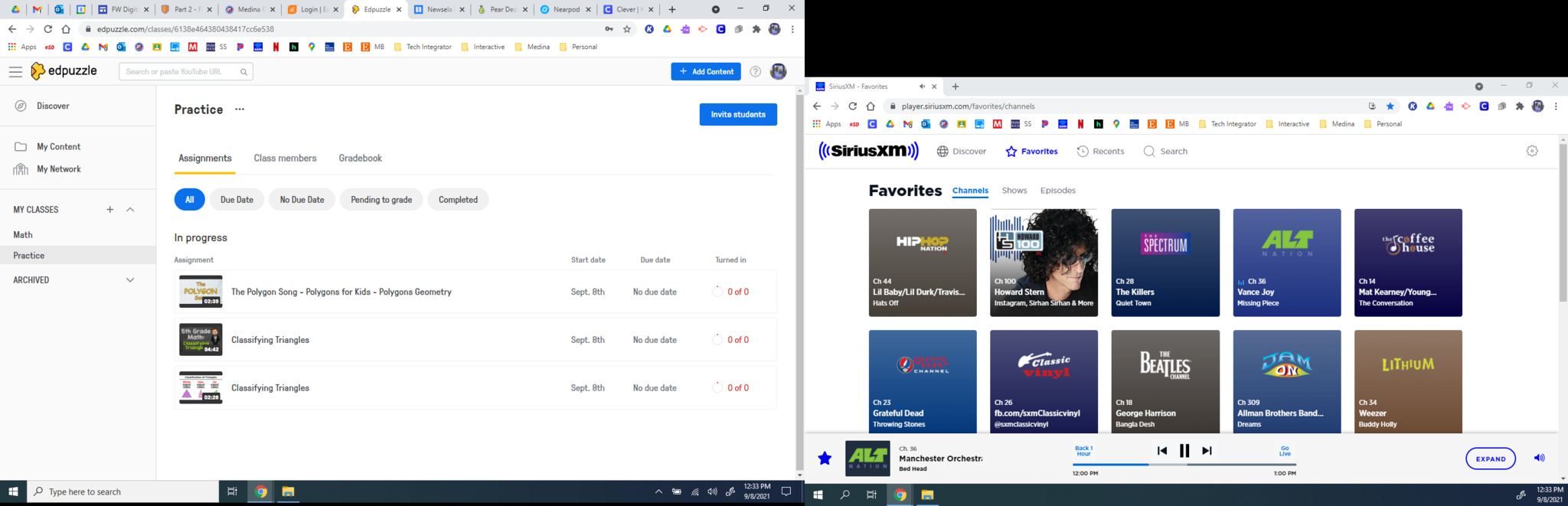
Task: Collapse the My Classes section
Action: tap(130, 210)
